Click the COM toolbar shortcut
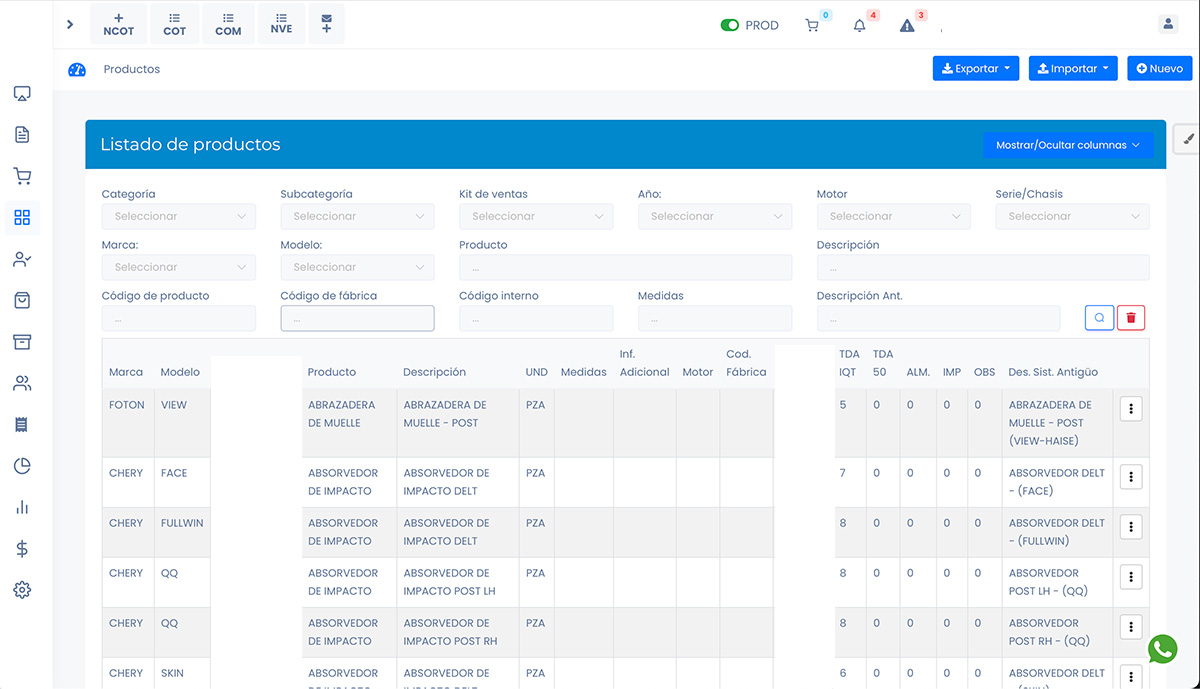1200x689 pixels. pos(228,24)
